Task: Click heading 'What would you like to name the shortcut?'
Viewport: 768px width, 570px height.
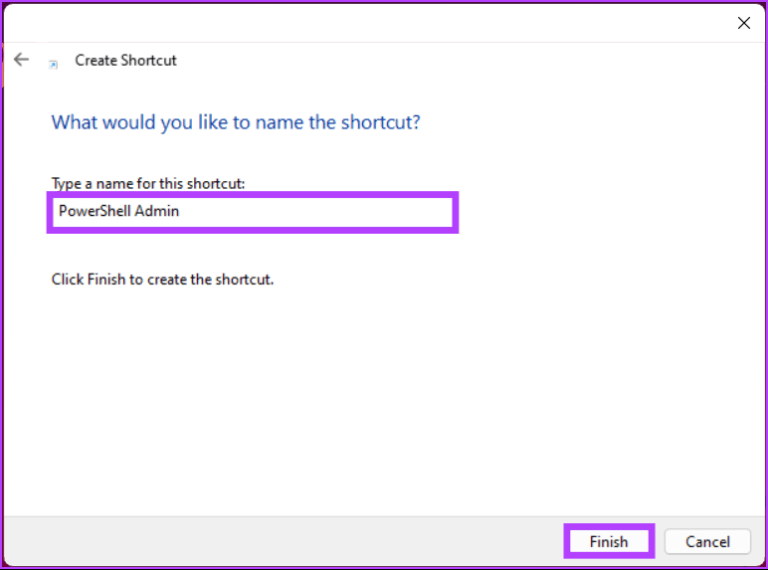Action: (236, 122)
